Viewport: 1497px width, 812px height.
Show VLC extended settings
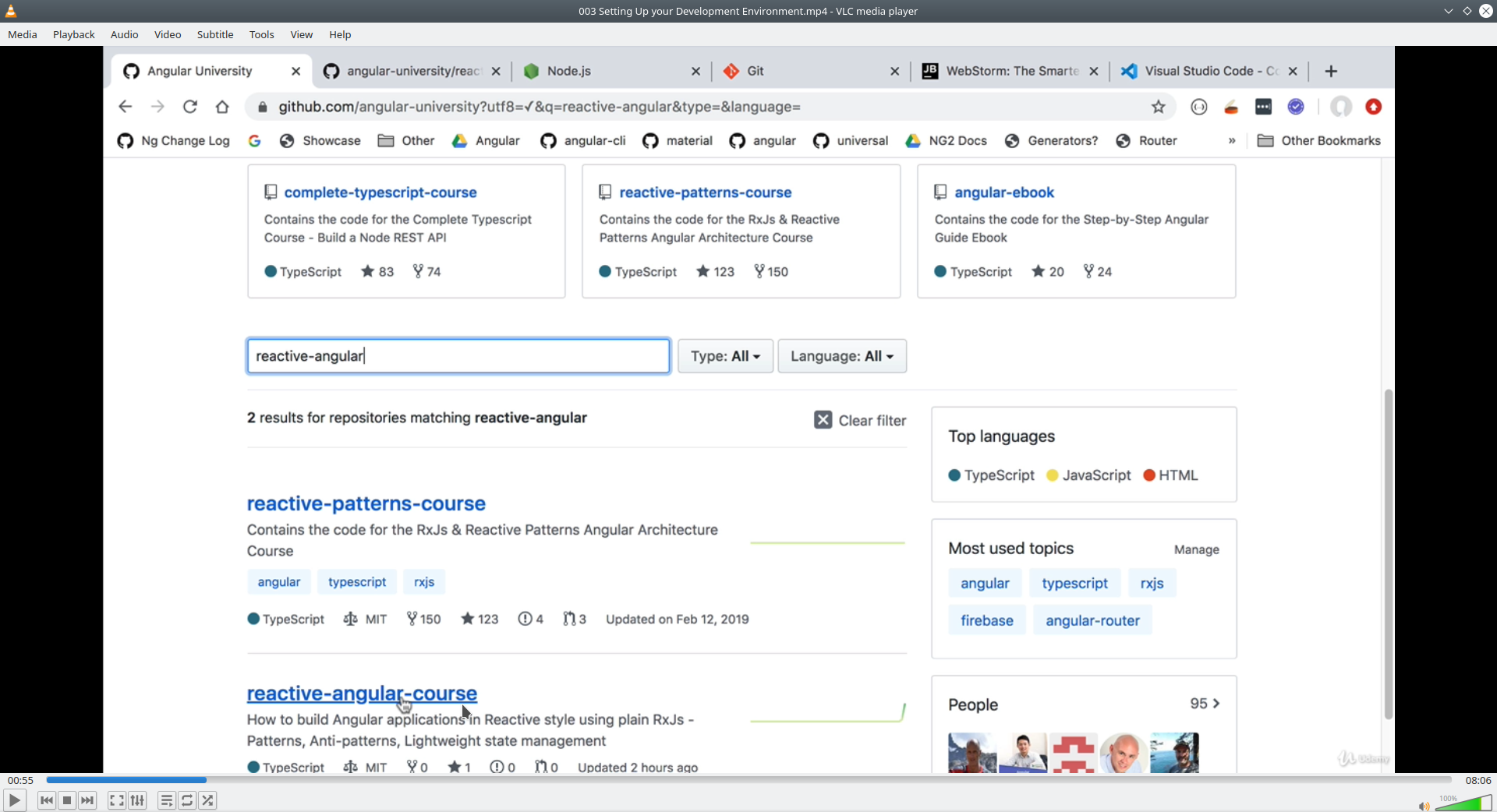coord(137,800)
